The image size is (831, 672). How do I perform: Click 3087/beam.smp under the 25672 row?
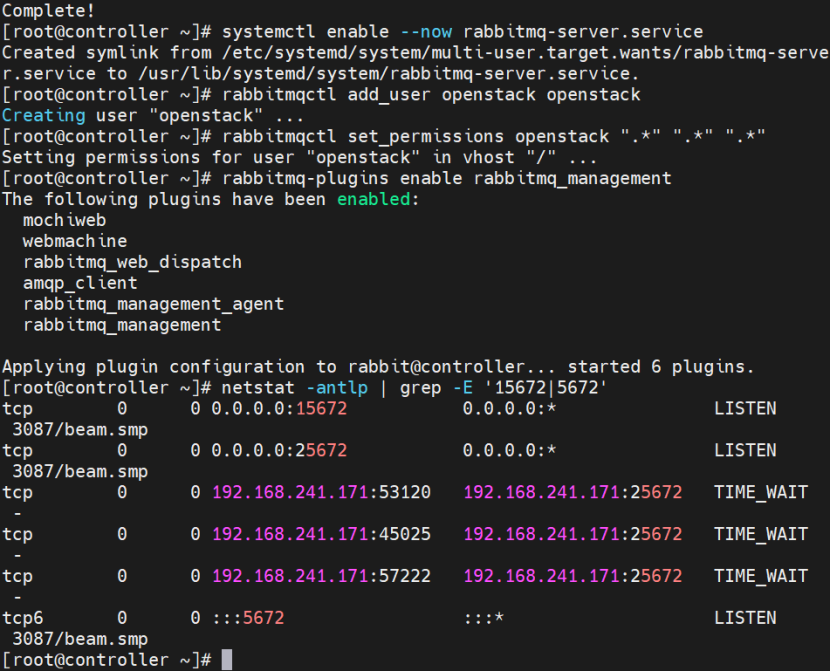tap(80, 472)
